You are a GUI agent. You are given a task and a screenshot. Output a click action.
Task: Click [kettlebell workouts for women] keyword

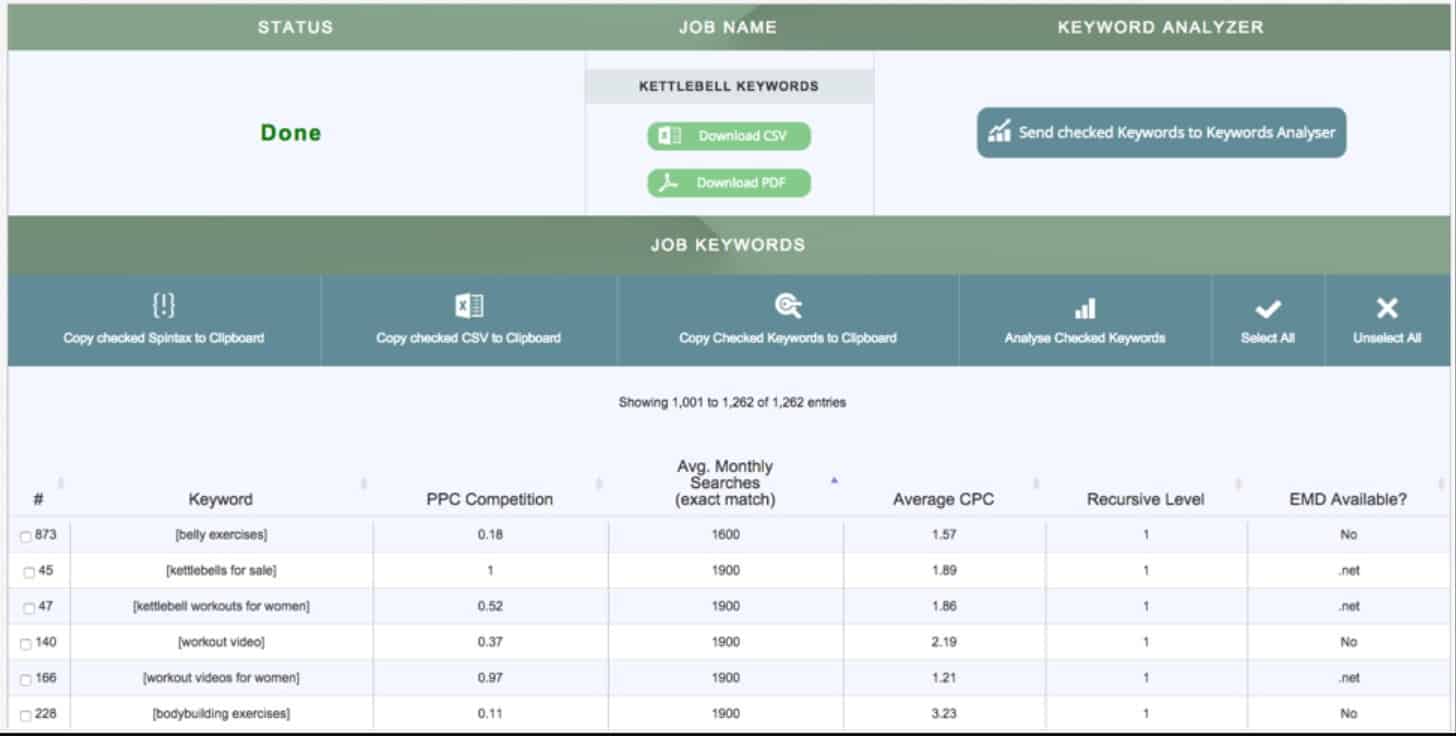pos(221,607)
